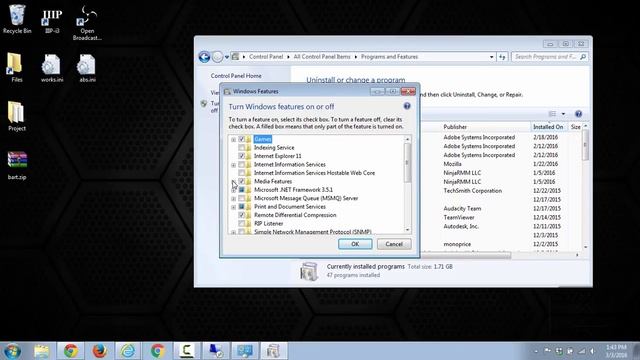Screen dimensions: 640x360
Task: Expand the Print and Document Services node
Action: [x=233, y=207]
